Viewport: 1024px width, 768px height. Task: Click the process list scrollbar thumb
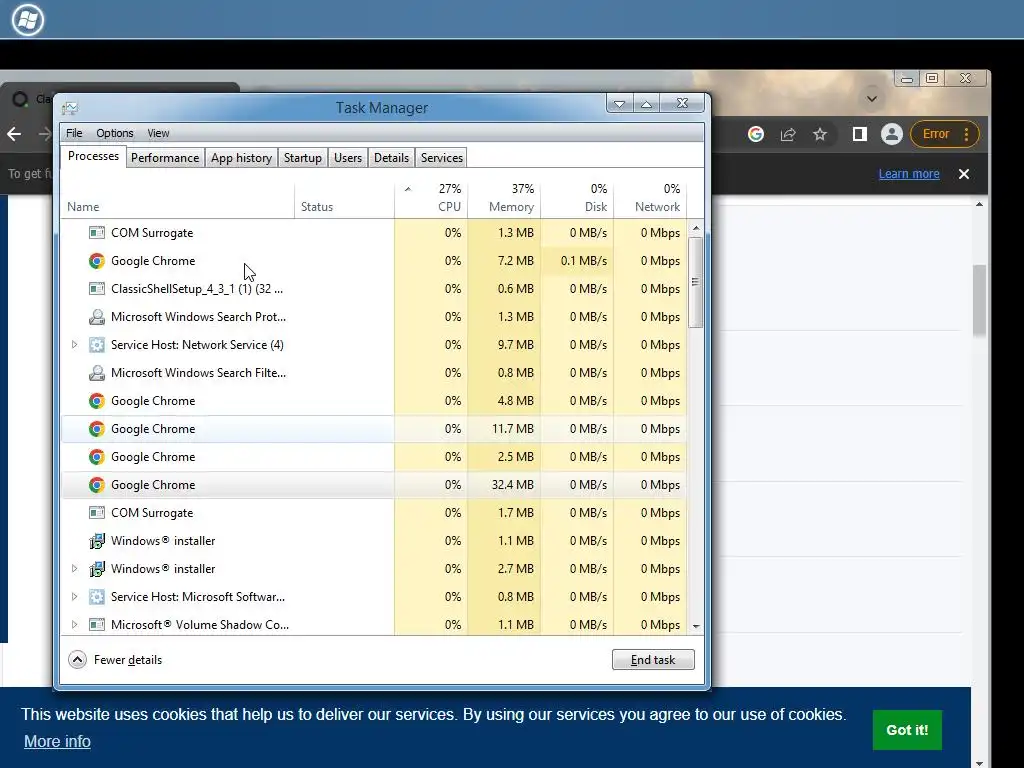click(696, 282)
